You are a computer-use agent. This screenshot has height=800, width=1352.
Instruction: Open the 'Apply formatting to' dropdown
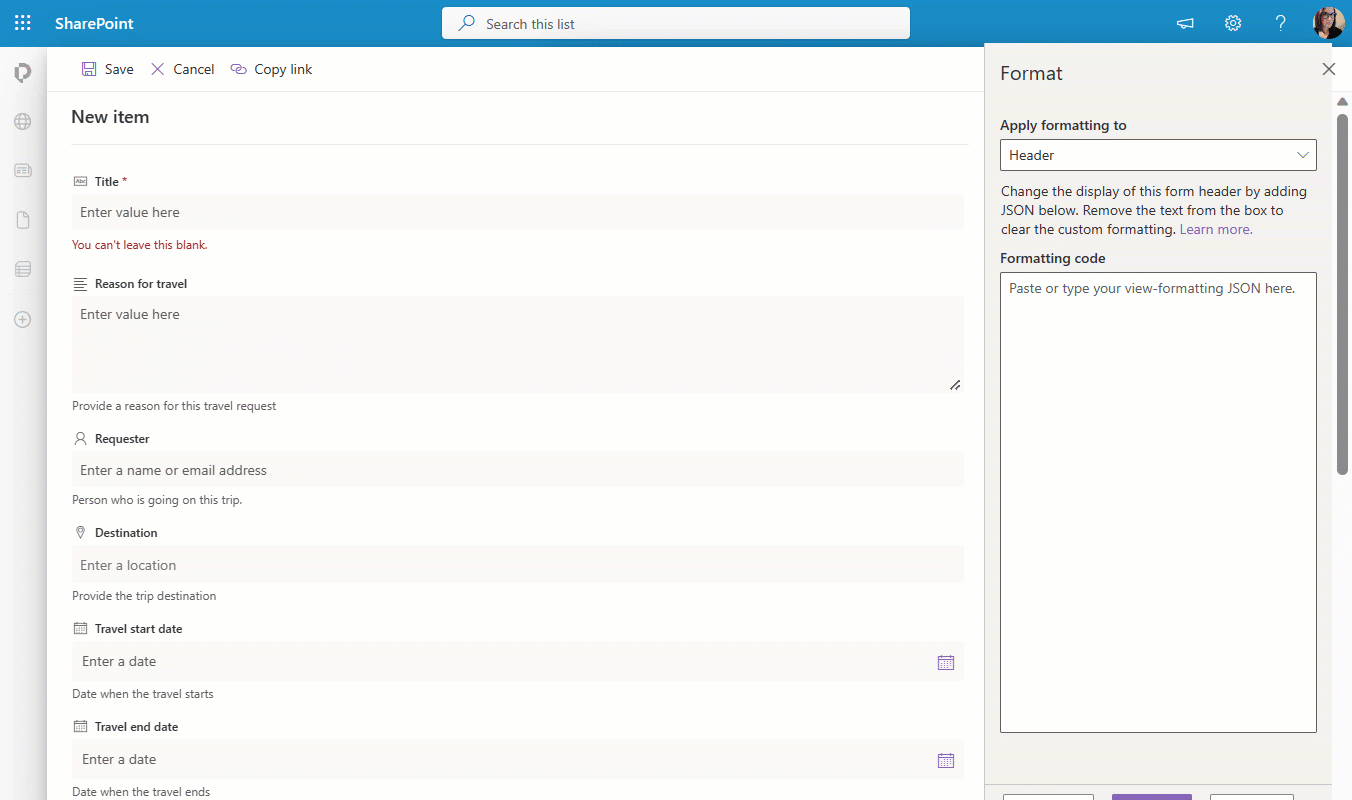pos(1303,155)
